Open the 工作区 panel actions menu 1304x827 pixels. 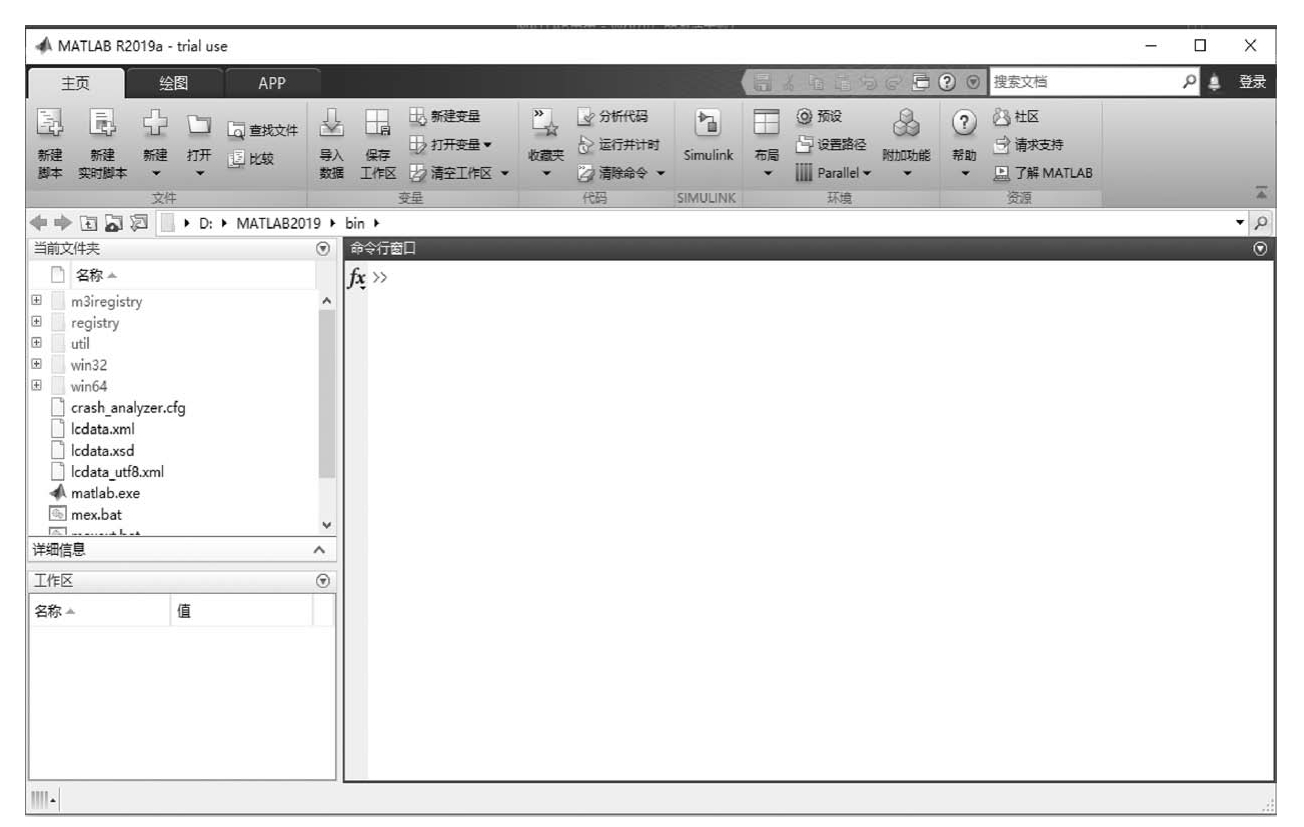322,581
